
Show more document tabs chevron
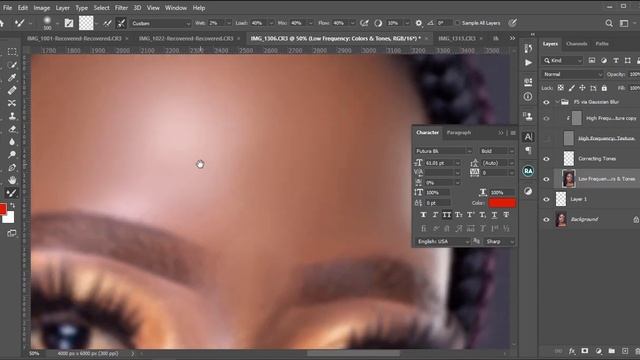[512, 38]
